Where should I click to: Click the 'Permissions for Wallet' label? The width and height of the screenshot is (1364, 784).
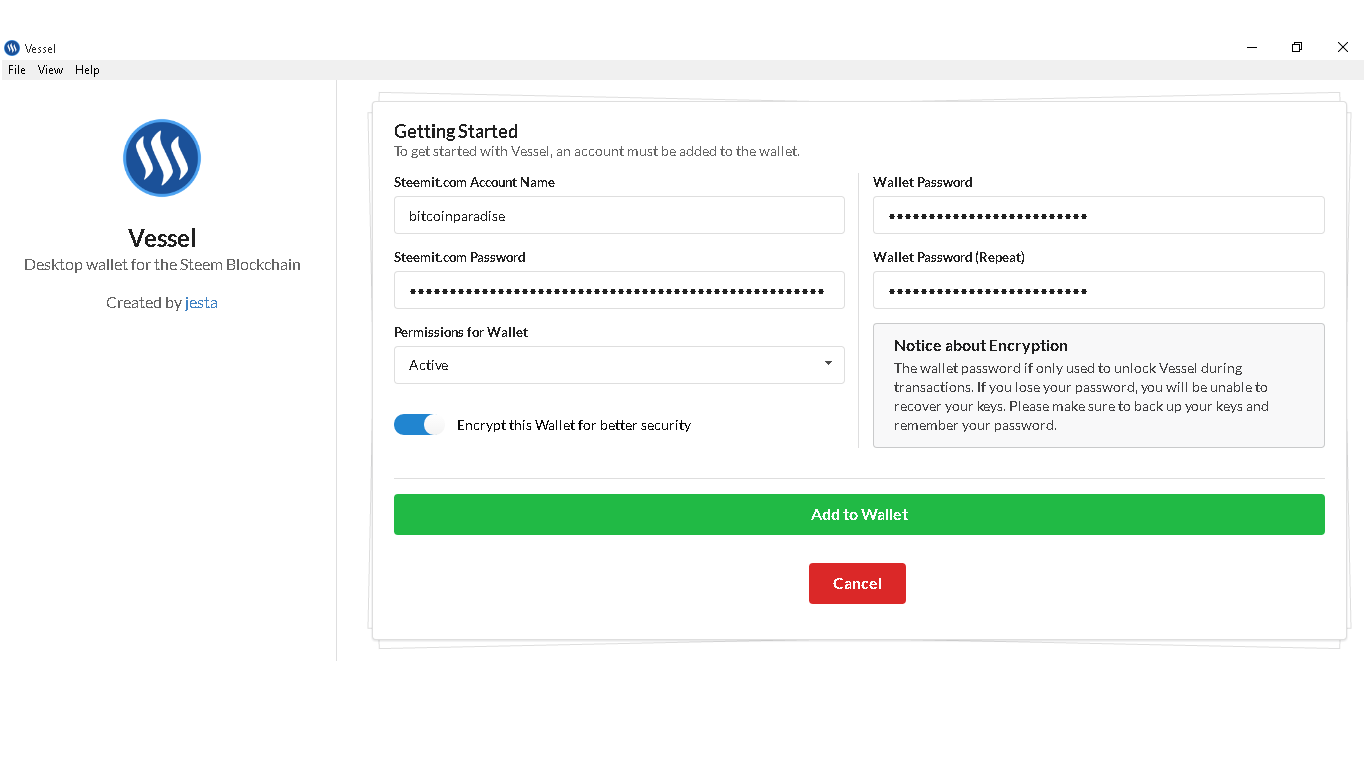tap(461, 332)
